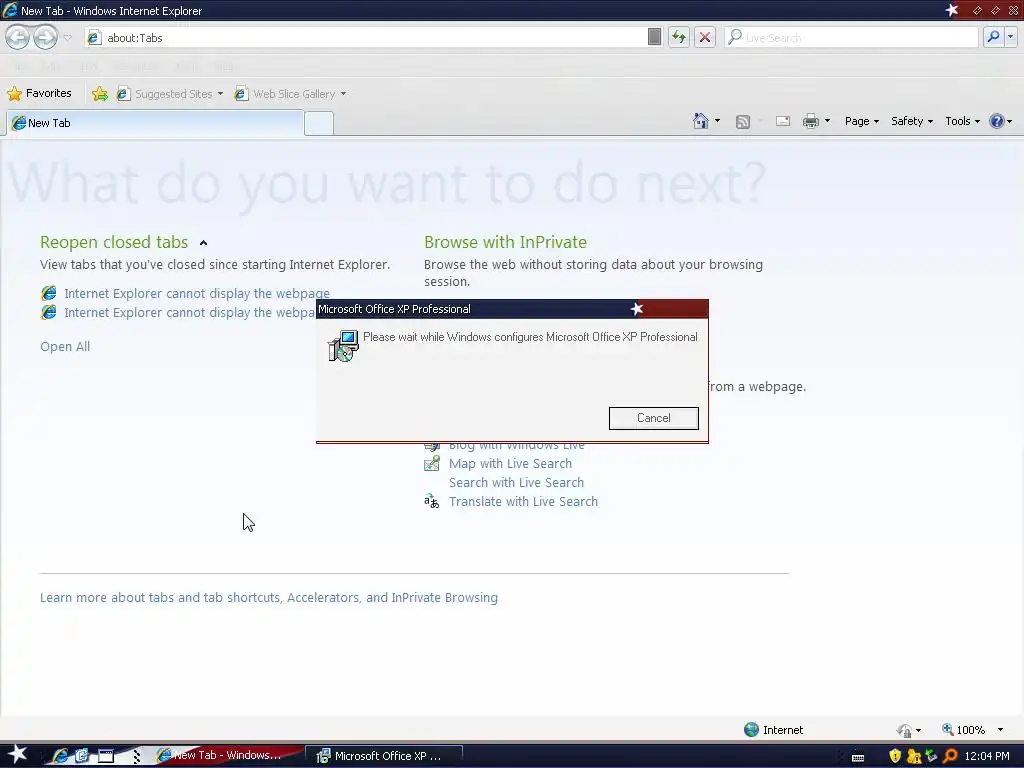The width and height of the screenshot is (1024, 768).
Task: Switch to New Tab - Windows taskbar button
Action: (x=227, y=755)
